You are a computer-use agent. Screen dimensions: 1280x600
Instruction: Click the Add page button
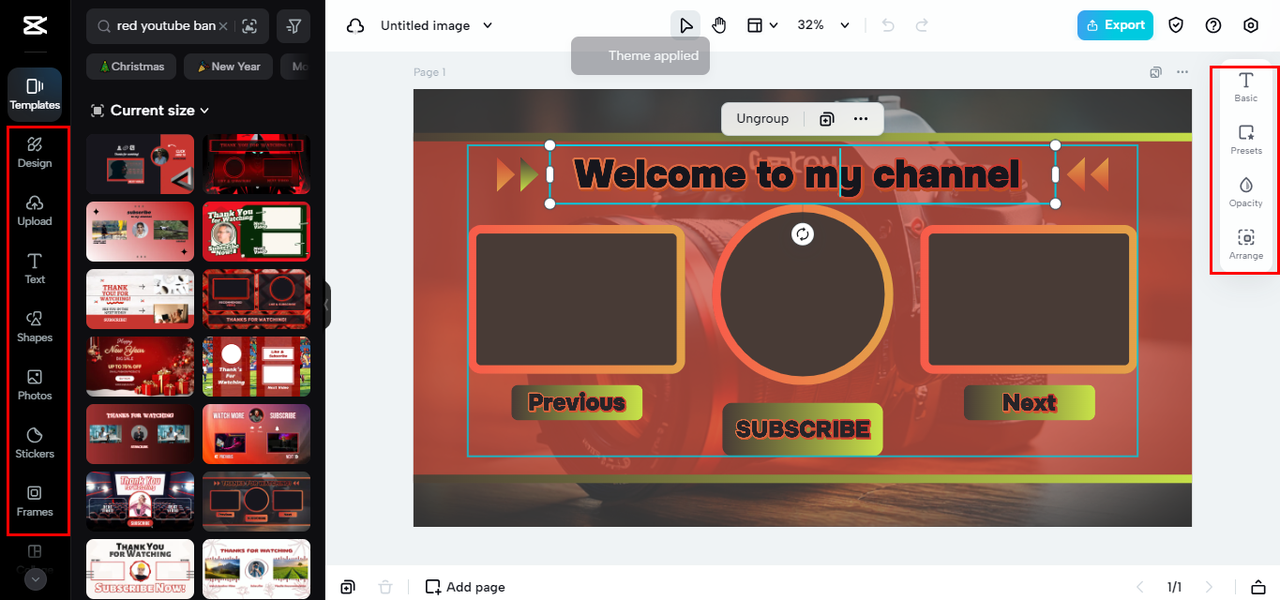click(465, 587)
